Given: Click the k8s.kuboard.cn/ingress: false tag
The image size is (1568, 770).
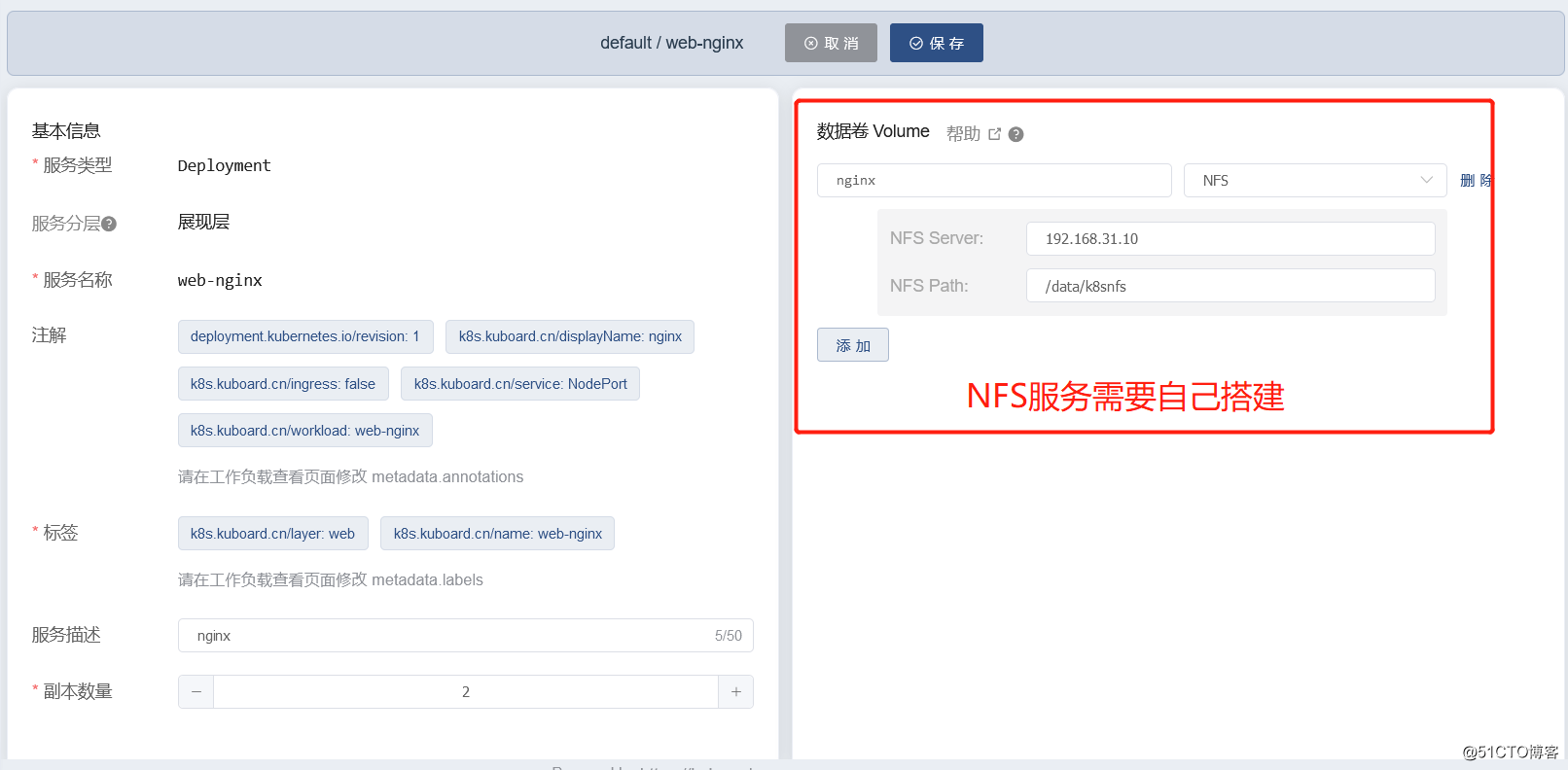Looking at the screenshot, I should pos(283,383).
